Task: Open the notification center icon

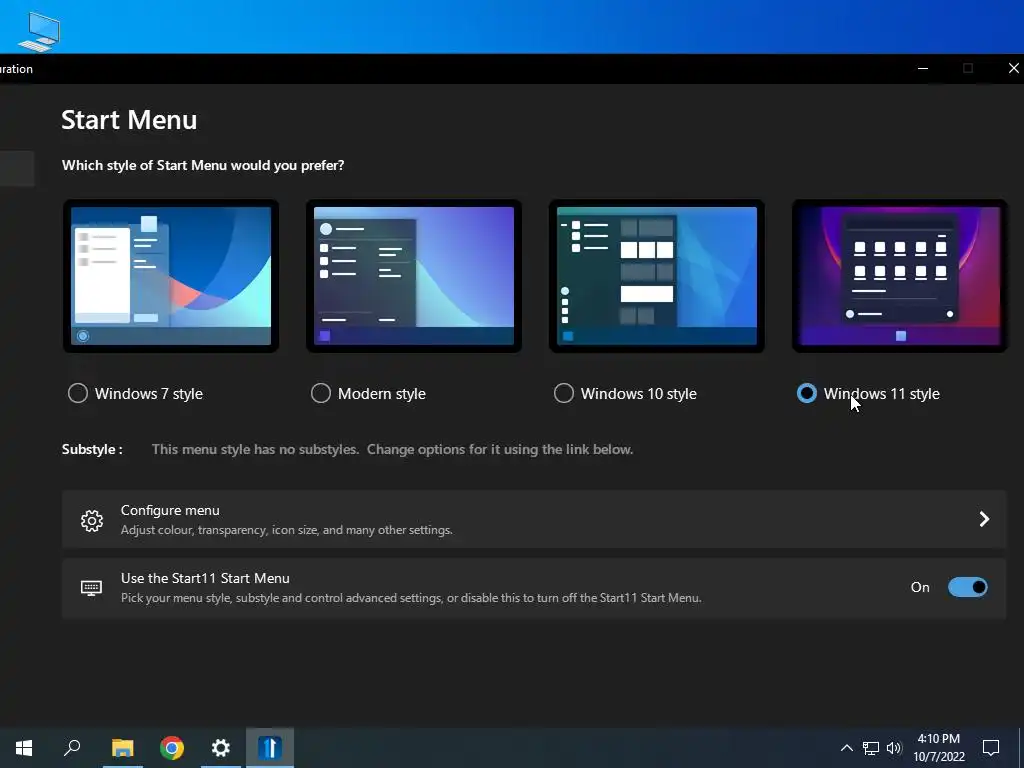Action: pos(991,748)
